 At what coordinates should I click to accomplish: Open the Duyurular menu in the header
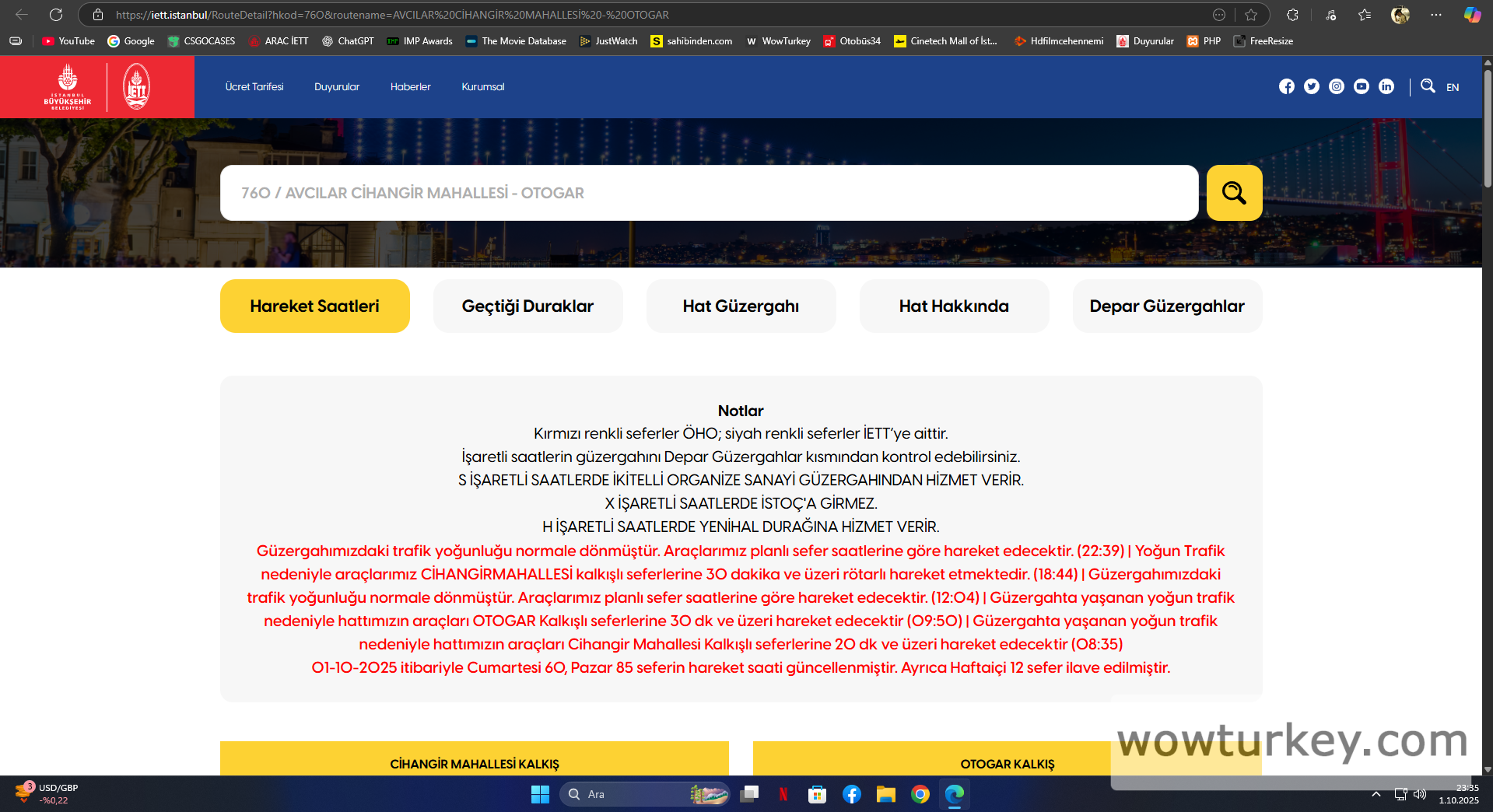(x=337, y=87)
